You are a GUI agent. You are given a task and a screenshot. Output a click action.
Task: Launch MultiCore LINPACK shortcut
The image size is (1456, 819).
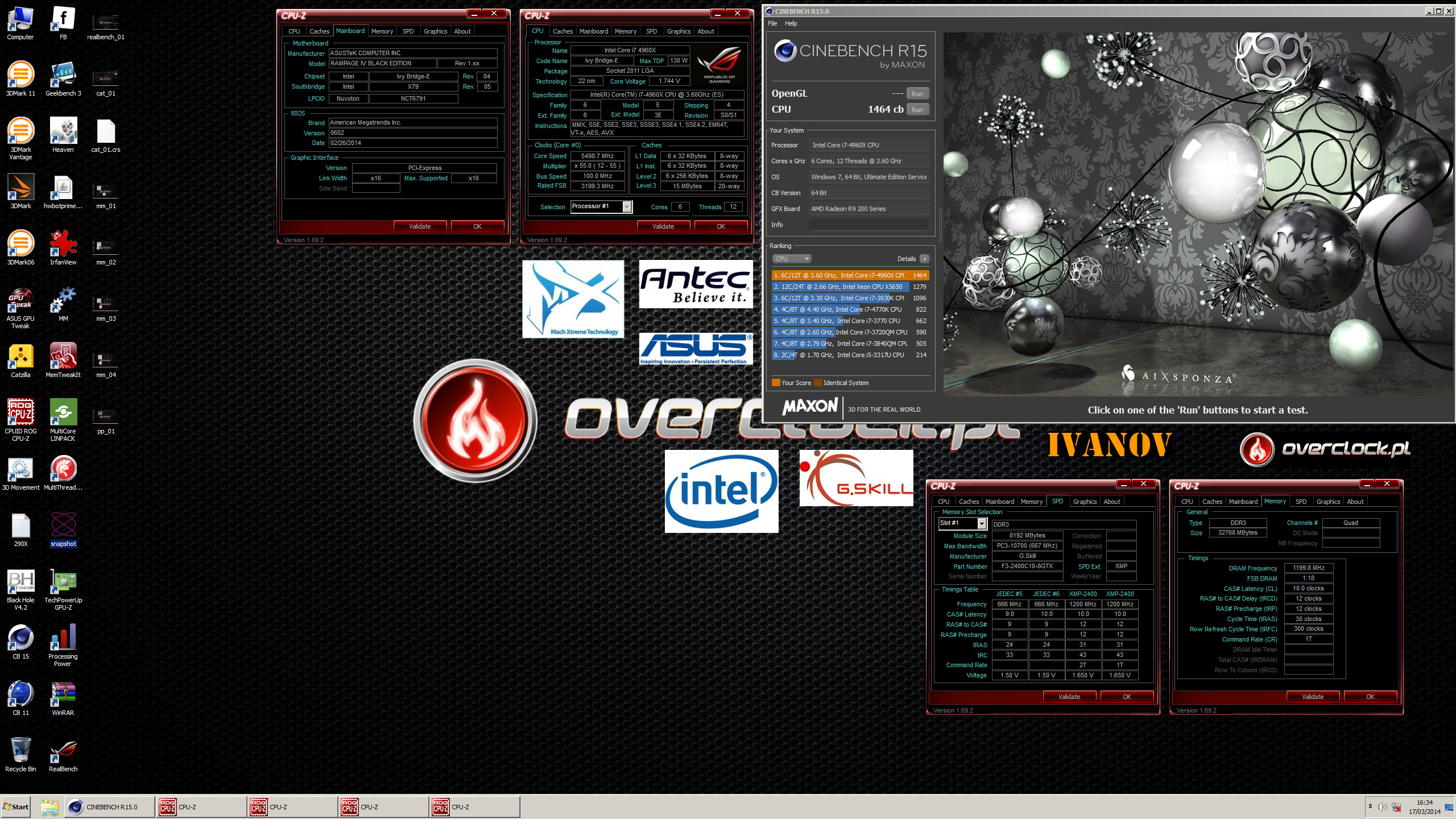click(x=63, y=421)
